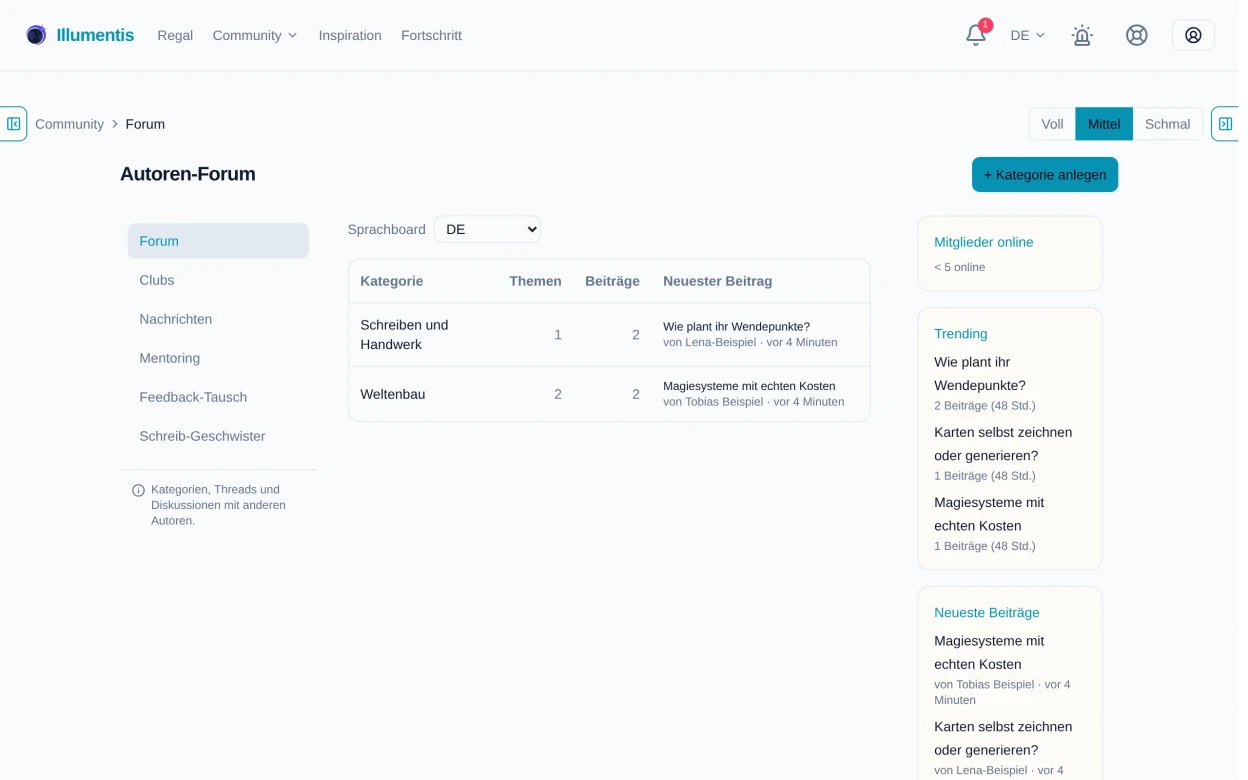The image size is (1248, 780).
Task: Switch layout width to Voll
Action: tap(1052, 124)
